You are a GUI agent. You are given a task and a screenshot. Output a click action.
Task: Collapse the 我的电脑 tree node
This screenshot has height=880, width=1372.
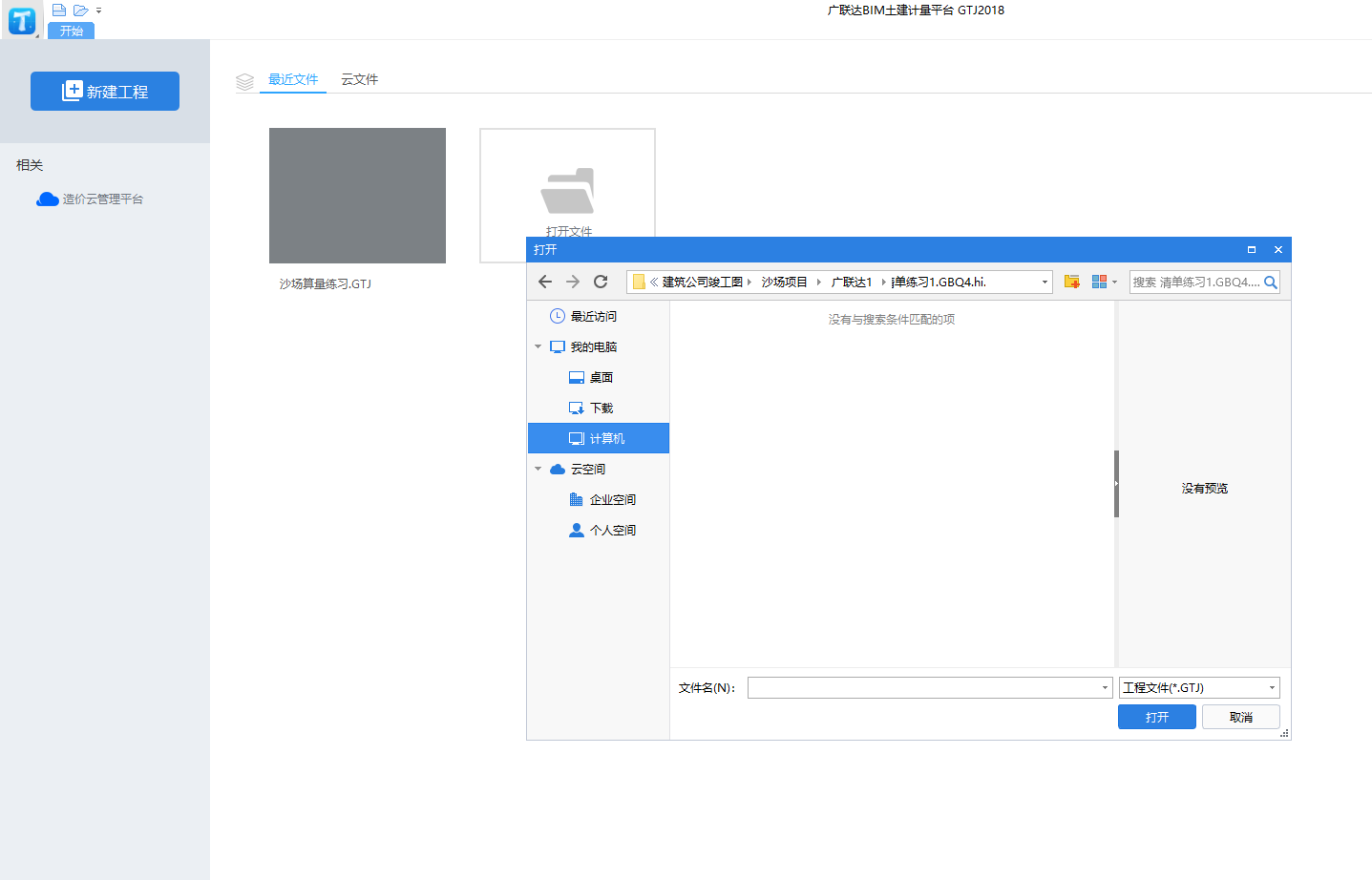(x=538, y=347)
